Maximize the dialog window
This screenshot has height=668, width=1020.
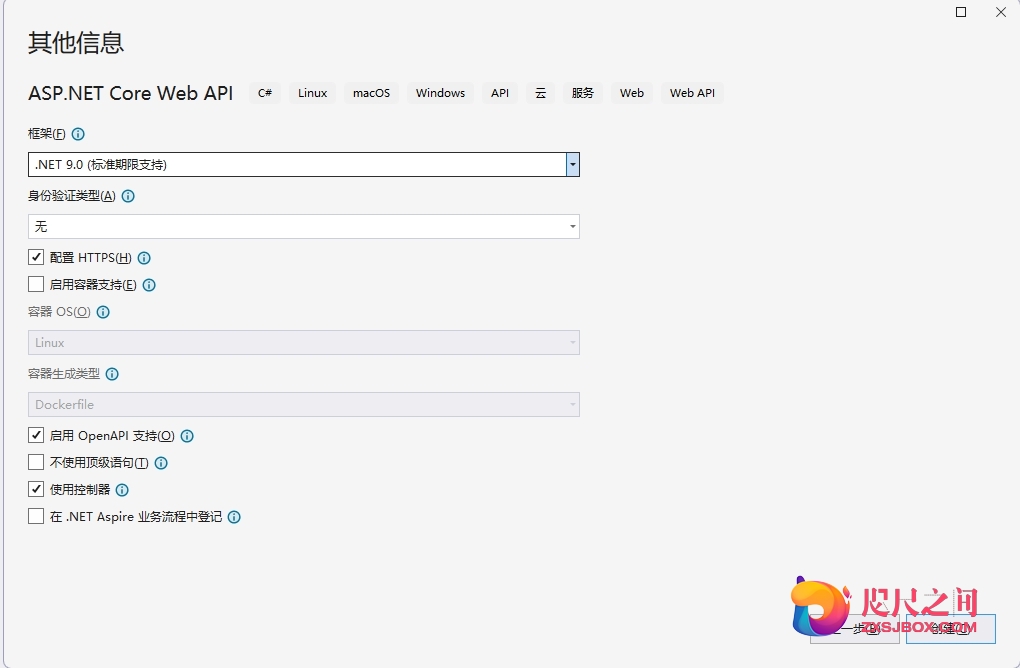961,12
